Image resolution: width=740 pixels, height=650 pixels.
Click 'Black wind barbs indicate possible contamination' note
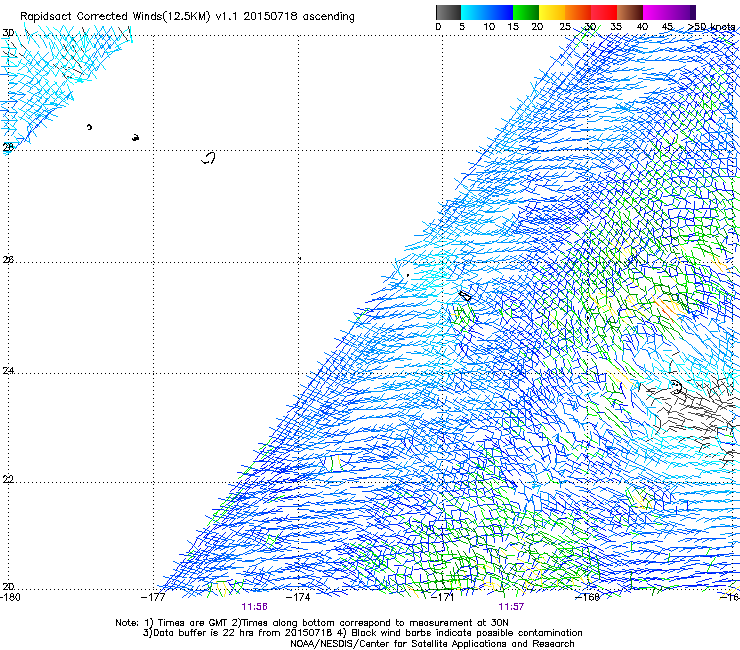467,633
